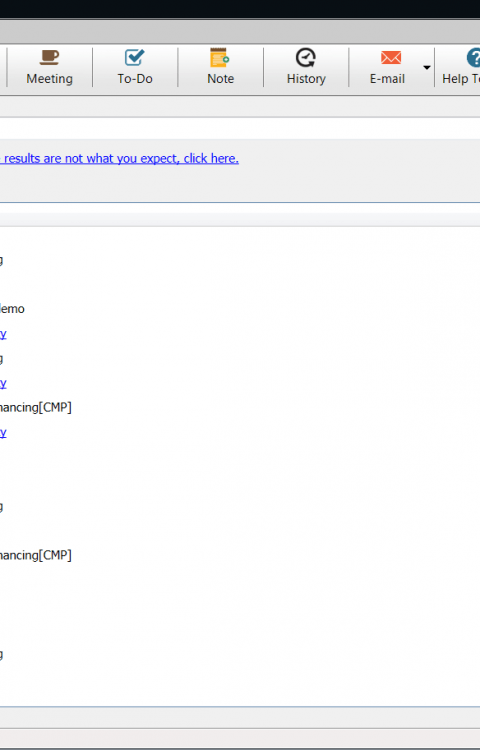Select the second 'nancing[CMP]' result entry
Viewport: 480px width, 750px height.
click(35, 555)
